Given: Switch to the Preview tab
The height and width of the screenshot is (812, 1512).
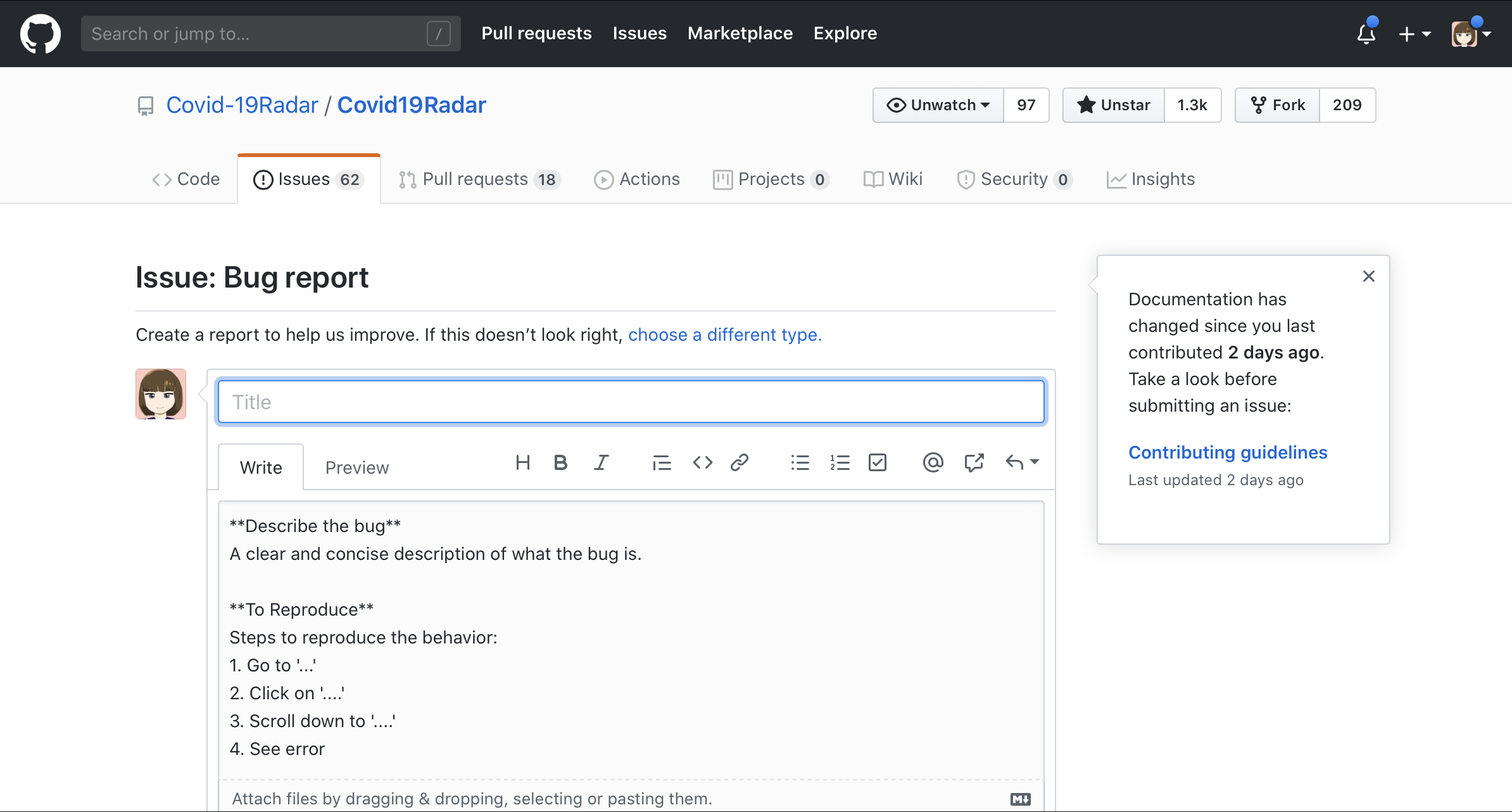Looking at the screenshot, I should pos(356,467).
